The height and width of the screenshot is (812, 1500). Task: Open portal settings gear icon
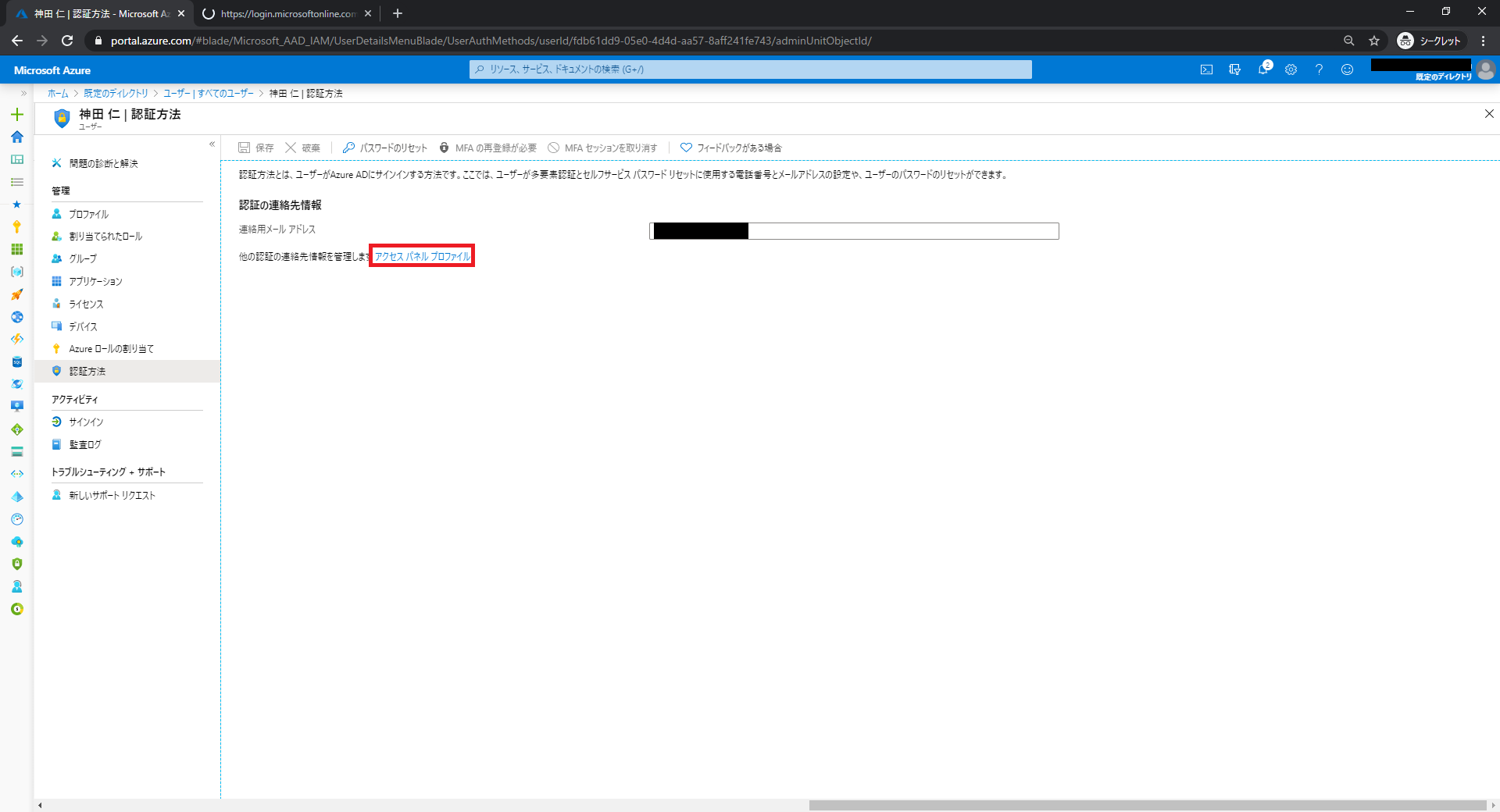click(x=1291, y=69)
